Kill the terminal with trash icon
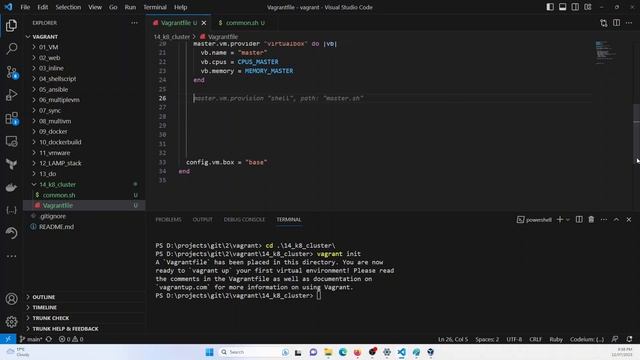The image size is (640, 360). [591, 220]
